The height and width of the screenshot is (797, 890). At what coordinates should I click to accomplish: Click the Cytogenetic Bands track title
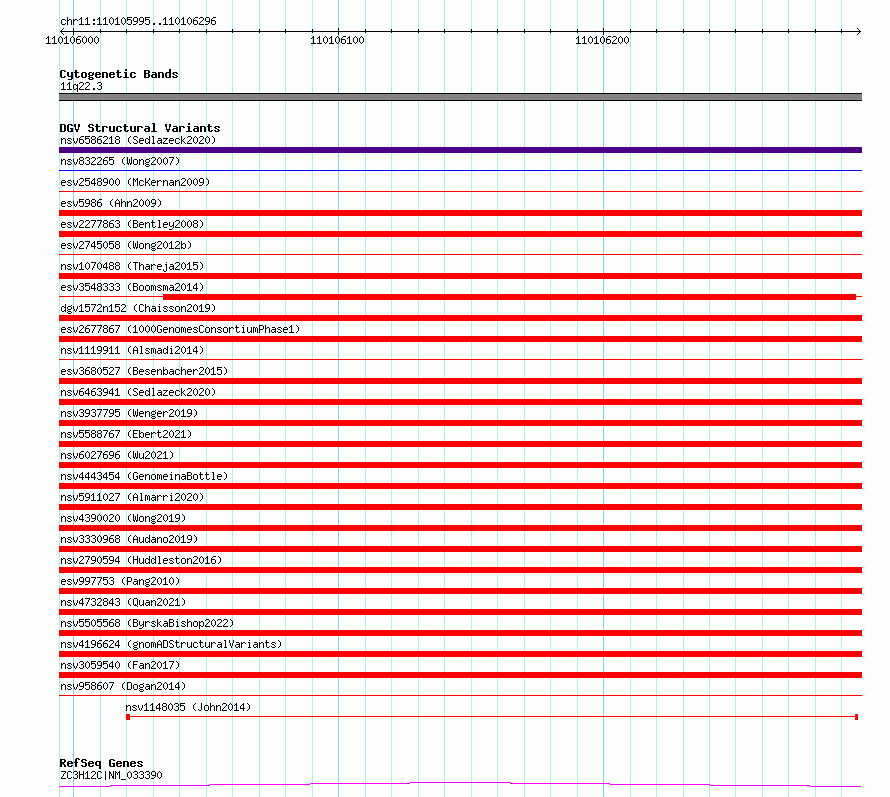point(119,74)
